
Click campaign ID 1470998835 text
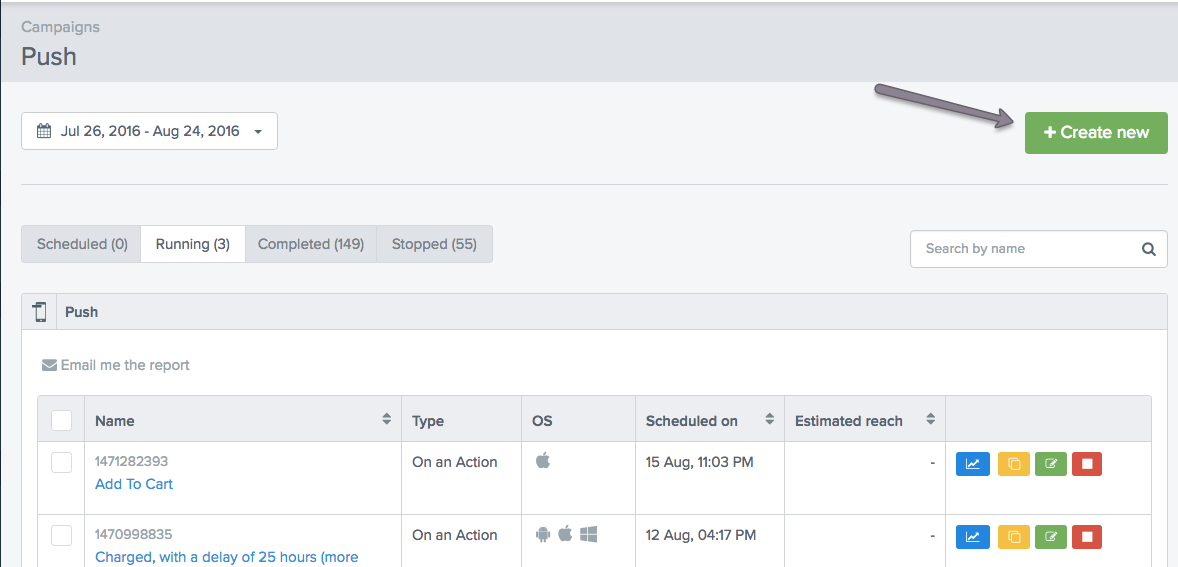pyautogui.click(x=133, y=535)
